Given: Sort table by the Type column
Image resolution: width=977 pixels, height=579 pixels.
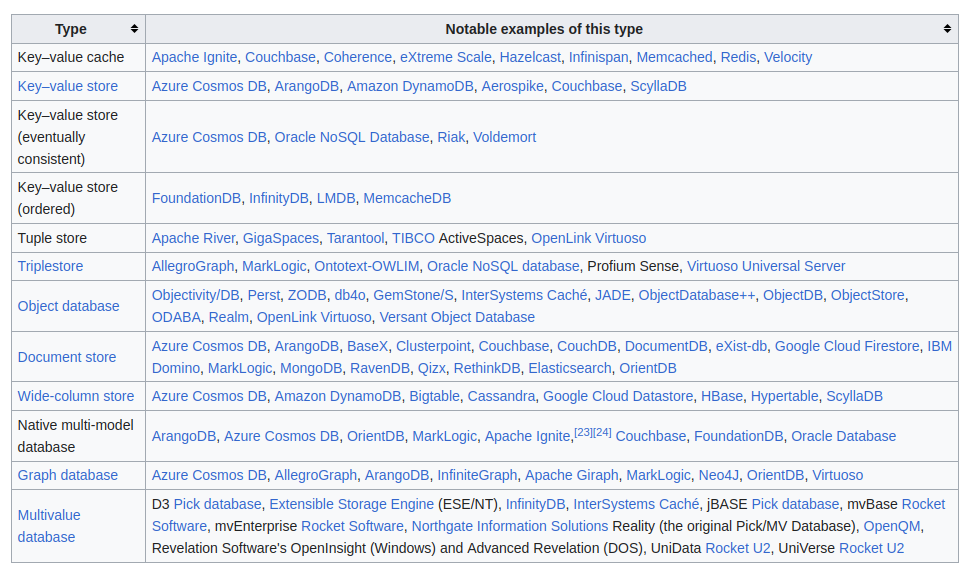Looking at the screenshot, I should (134, 29).
